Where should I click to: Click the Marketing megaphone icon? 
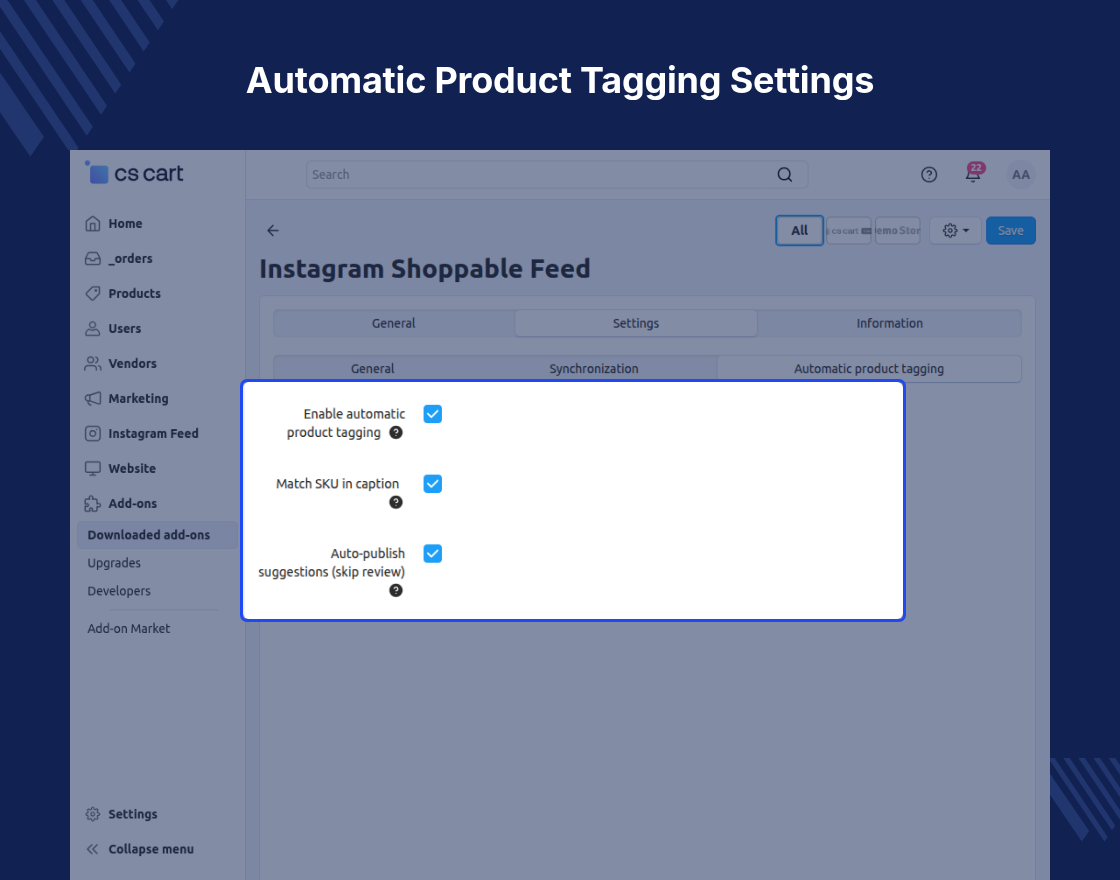click(93, 399)
